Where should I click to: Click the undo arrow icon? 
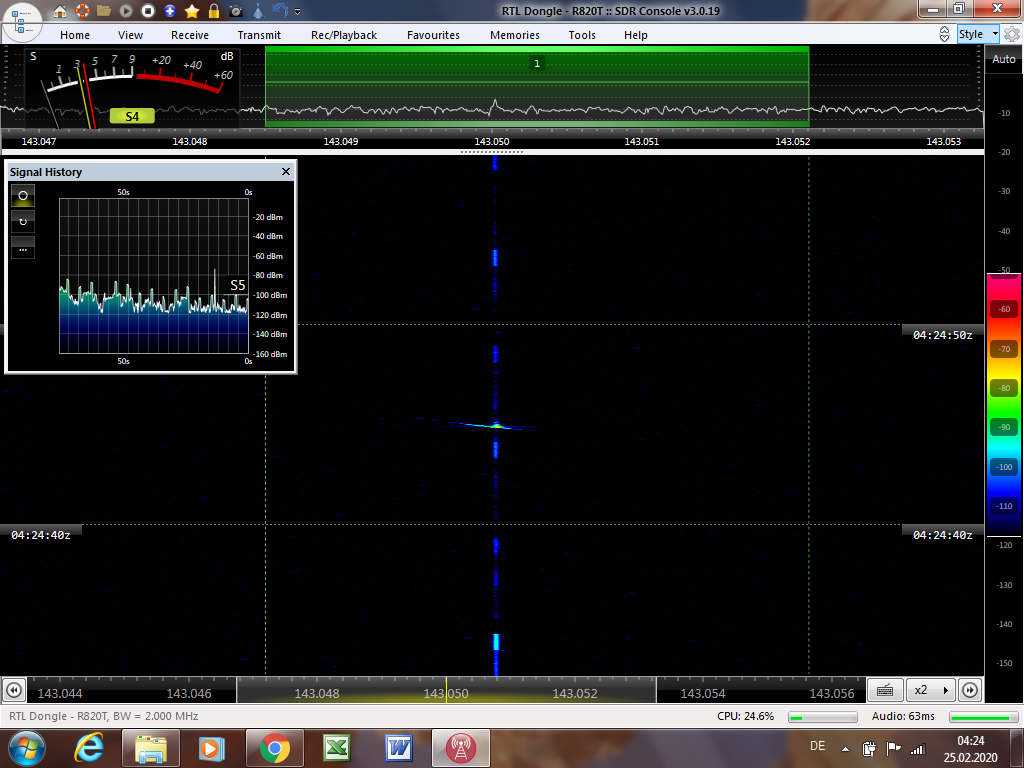(x=280, y=10)
